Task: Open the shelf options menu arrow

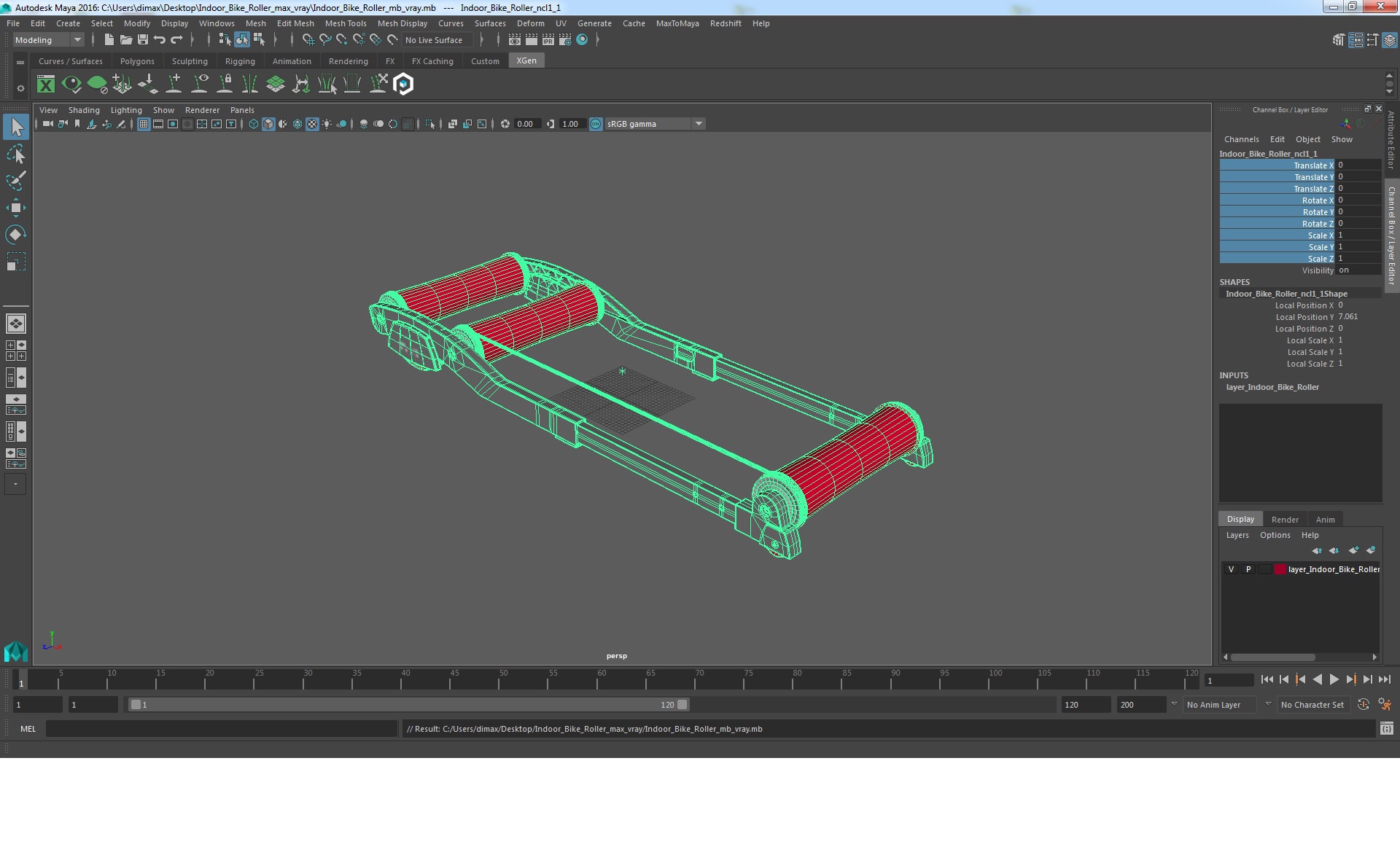Action: [x=20, y=88]
